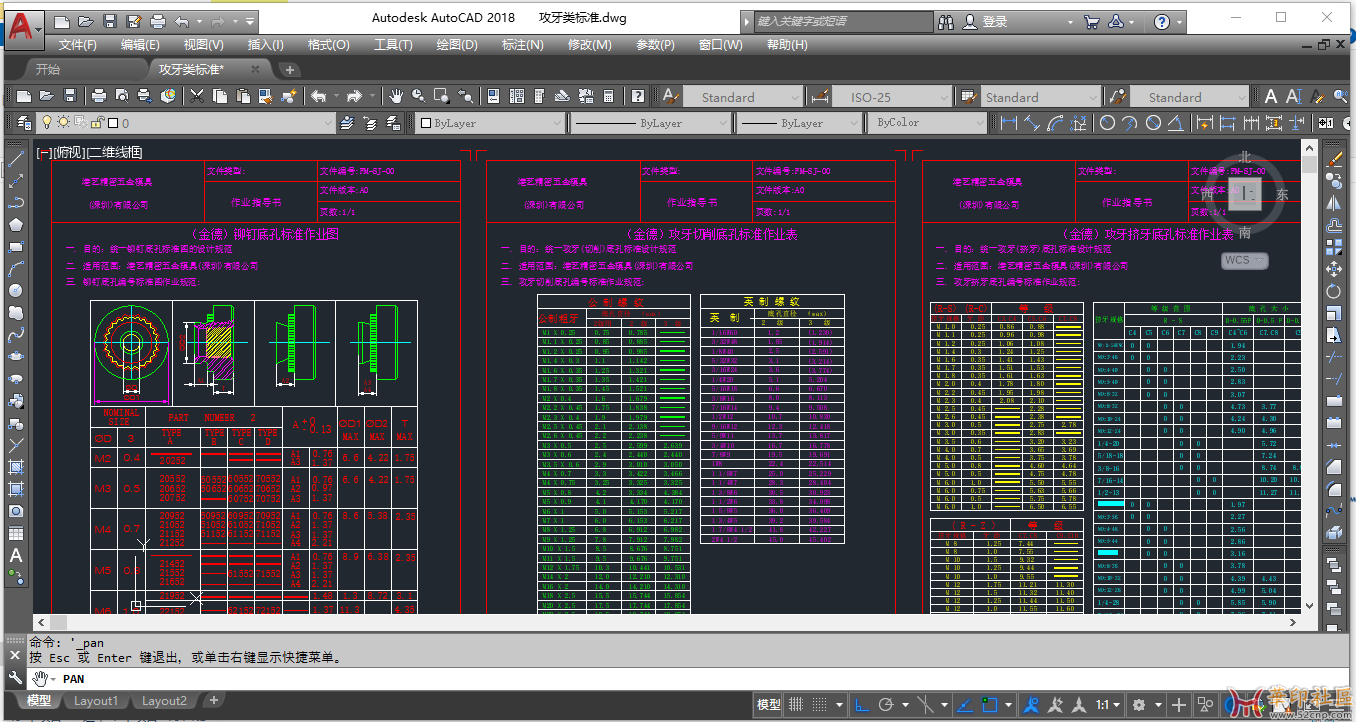The image size is (1356, 722).
Task: Open the 标注(N) menu
Action: [x=523, y=44]
